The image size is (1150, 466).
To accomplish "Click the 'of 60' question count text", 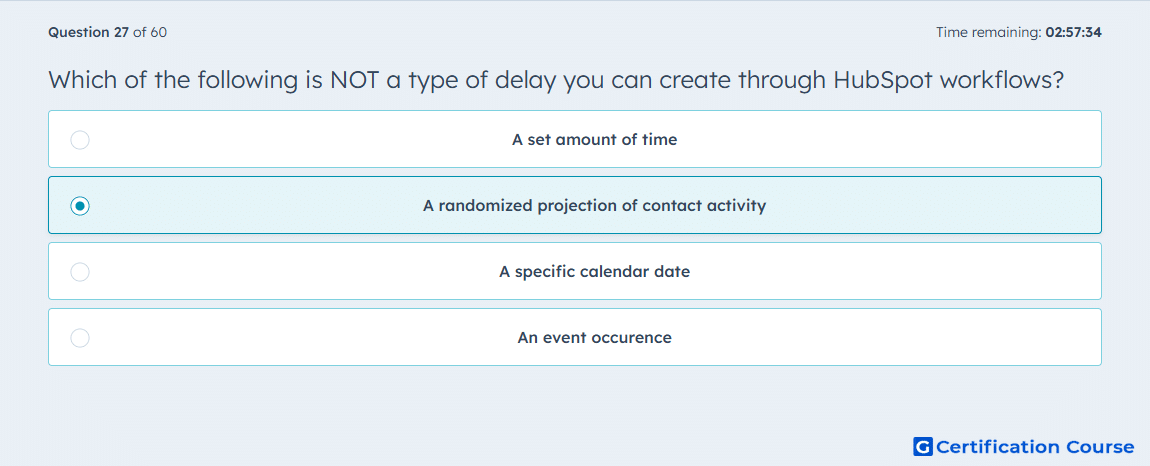I will (150, 32).
